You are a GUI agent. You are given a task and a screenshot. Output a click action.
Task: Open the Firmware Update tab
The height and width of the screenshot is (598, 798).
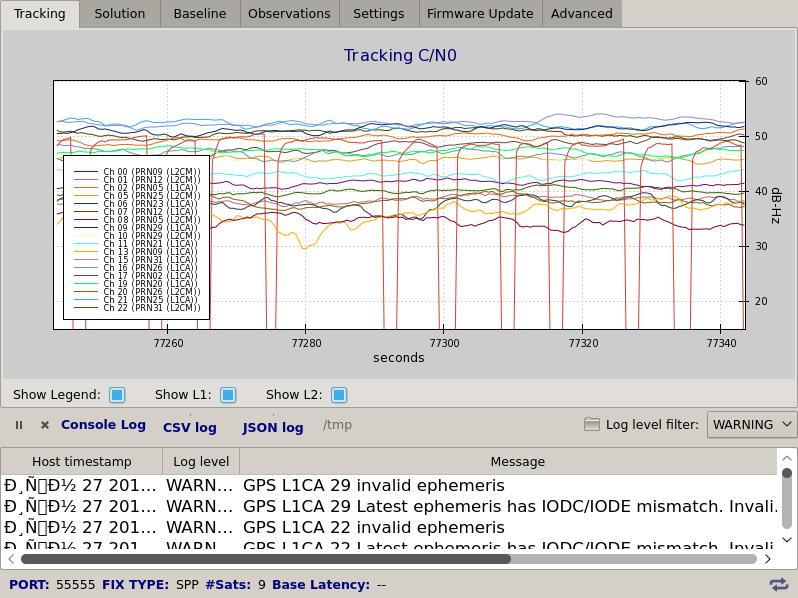click(x=479, y=14)
